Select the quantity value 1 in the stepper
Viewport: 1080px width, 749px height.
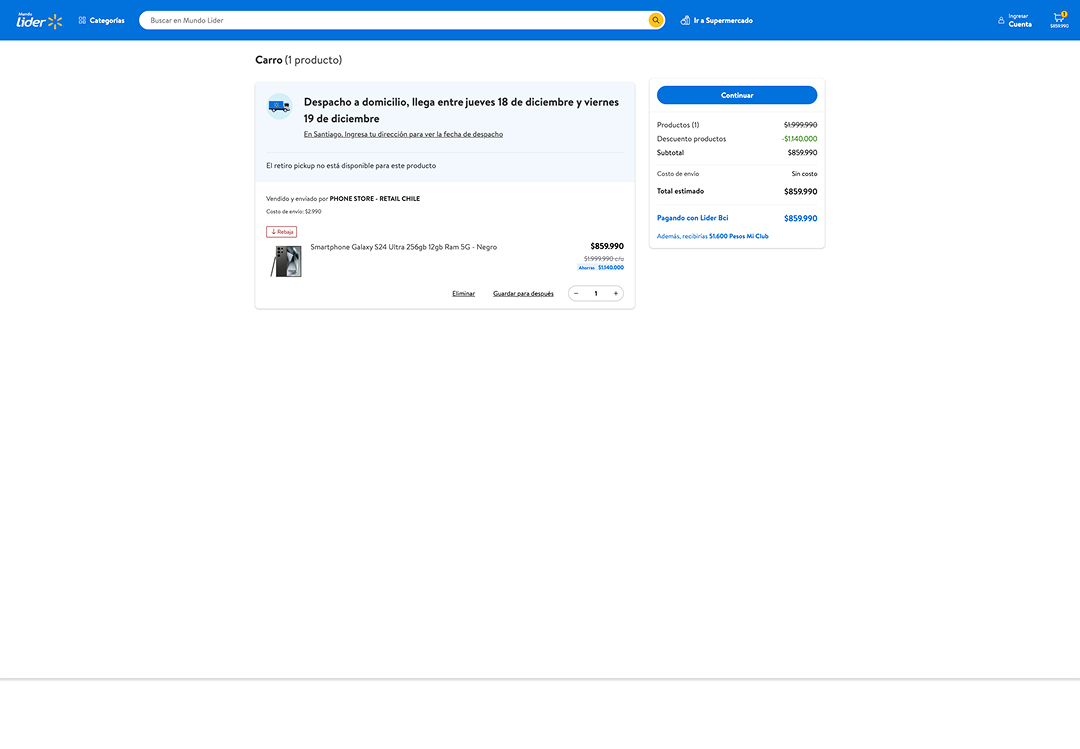[x=596, y=294]
